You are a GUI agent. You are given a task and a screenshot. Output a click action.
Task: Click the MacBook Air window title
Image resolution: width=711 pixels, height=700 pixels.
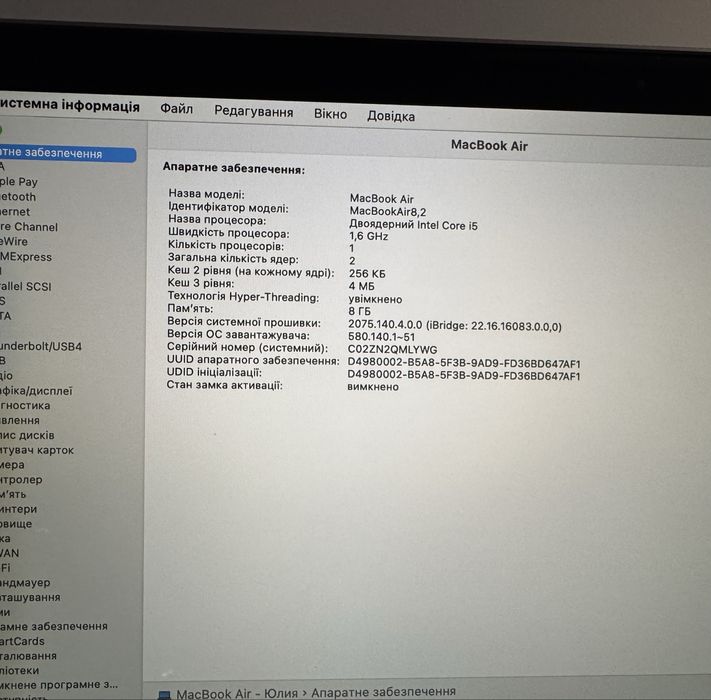pos(489,146)
